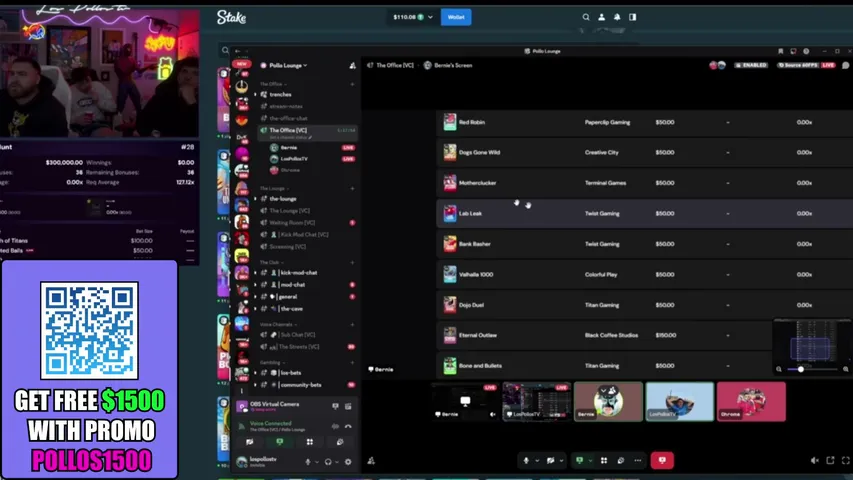Join Waiting Room [VC] voice channel
This screenshot has width=853, height=480.
pos(292,223)
